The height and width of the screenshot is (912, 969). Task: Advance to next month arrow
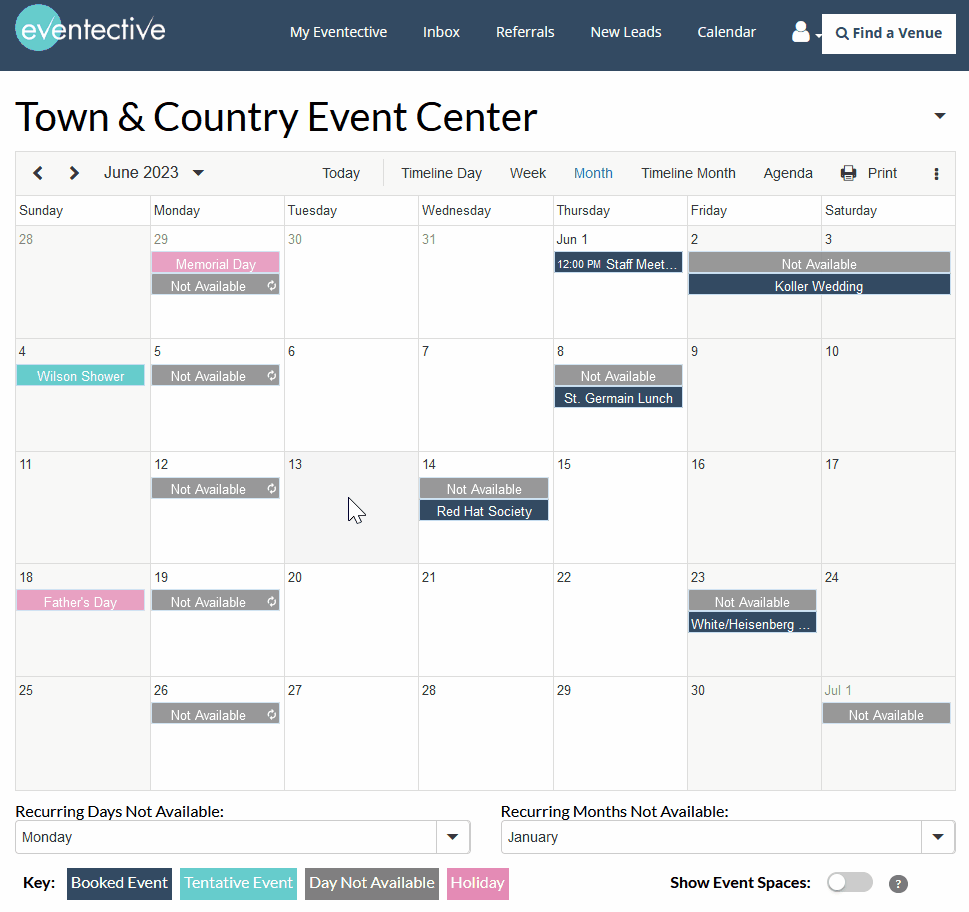(74, 173)
